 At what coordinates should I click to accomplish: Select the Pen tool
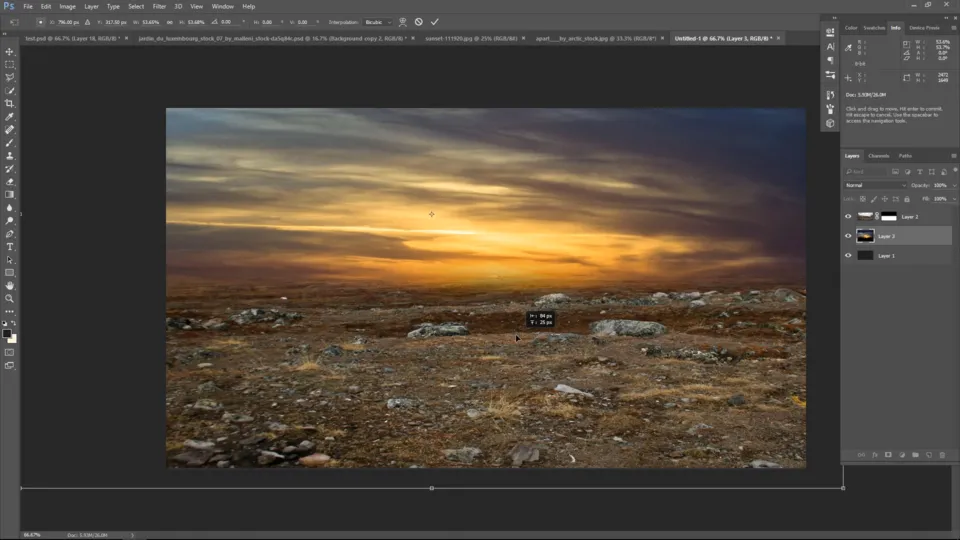[9, 234]
